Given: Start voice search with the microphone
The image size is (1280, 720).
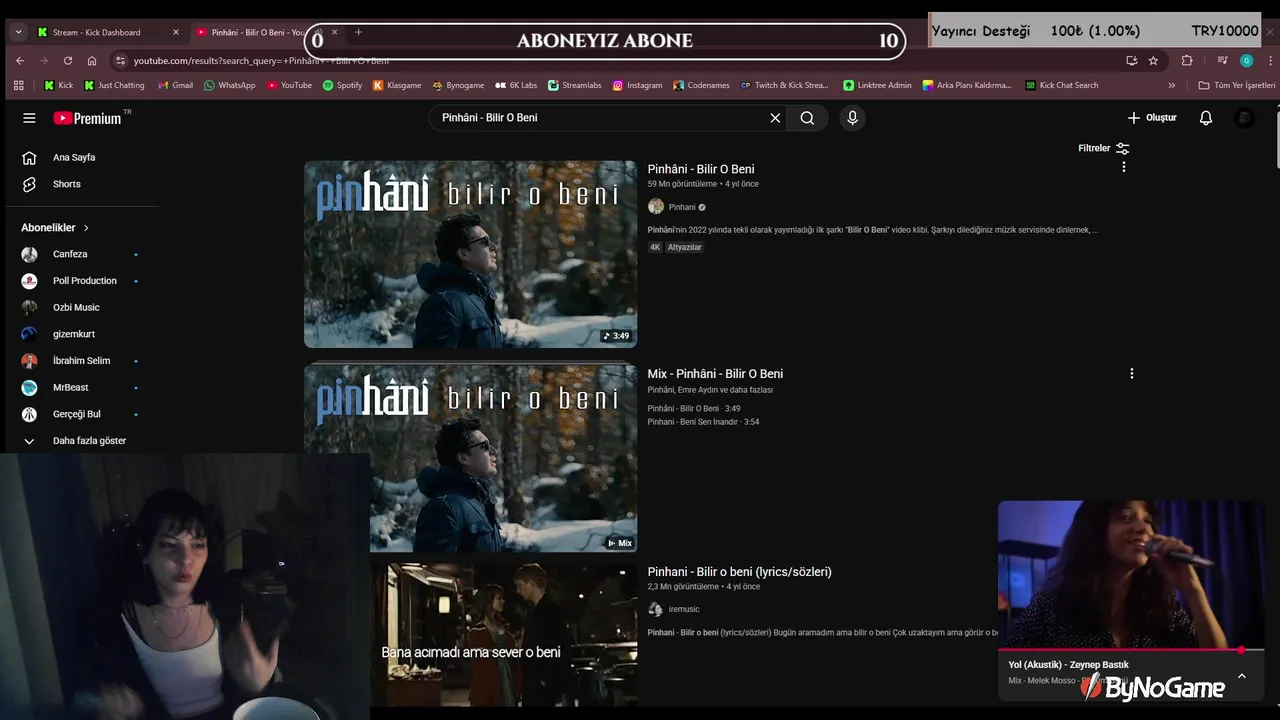Looking at the screenshot, I should click(x=852, y=118).
